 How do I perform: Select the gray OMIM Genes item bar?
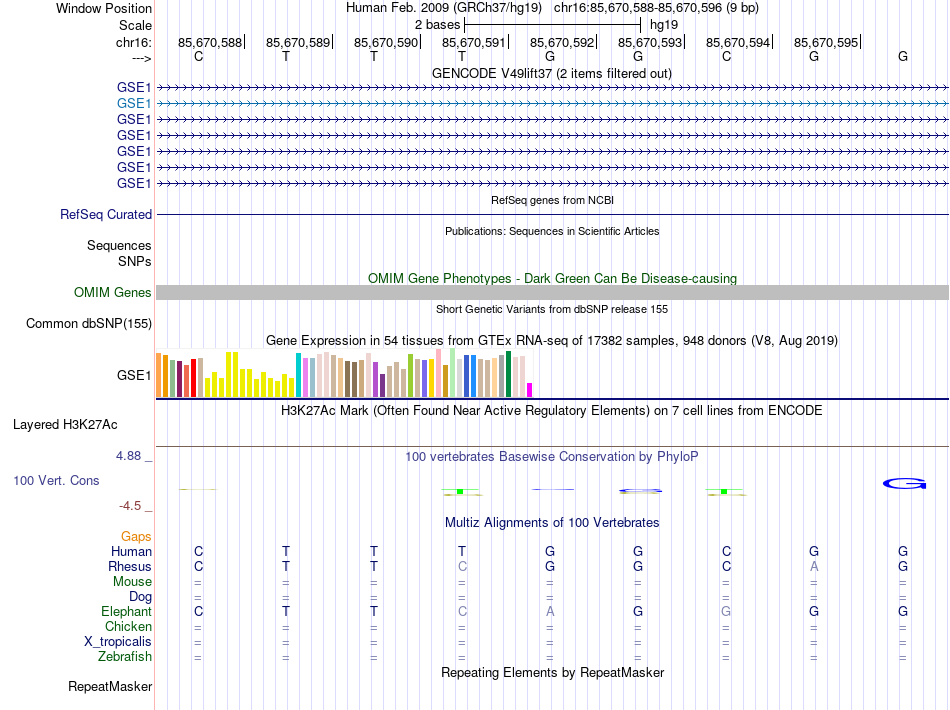coord(552,292)
